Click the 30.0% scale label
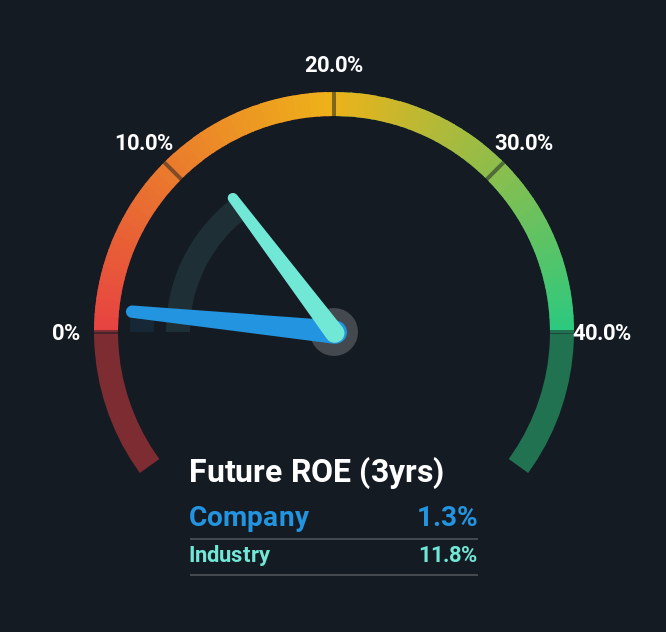The width and height of the screenshot is (666, 632). click(x=524, y=142)
